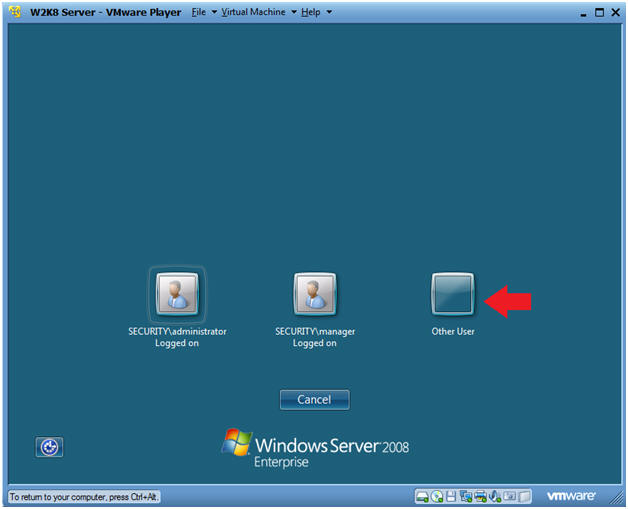Image resolution: width=628 pixels, height=509 pixels.
Task: Click the hard disk device icon
Action: point(422,497)
